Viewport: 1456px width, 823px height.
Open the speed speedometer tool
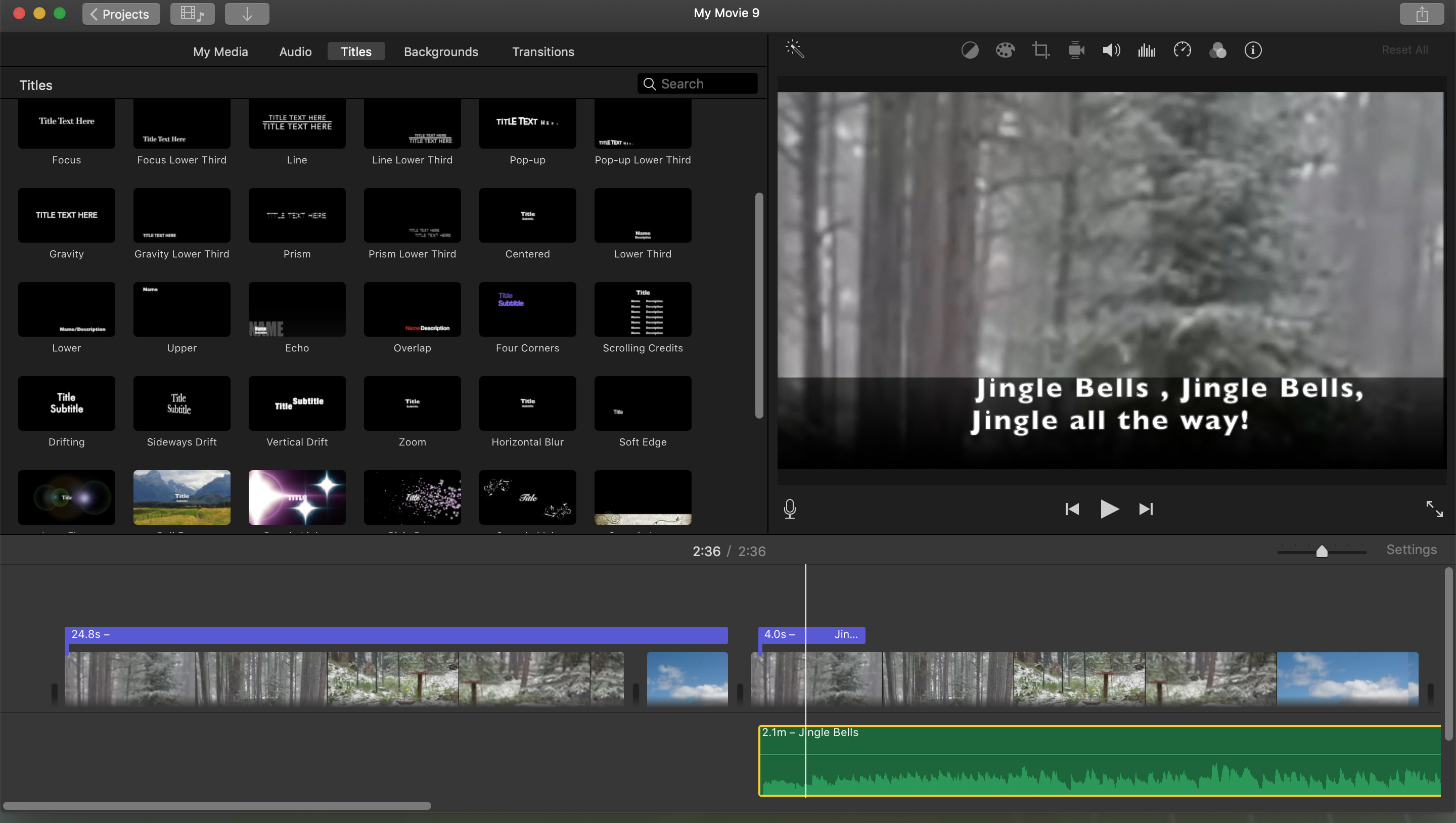(x=1182, y=51)
